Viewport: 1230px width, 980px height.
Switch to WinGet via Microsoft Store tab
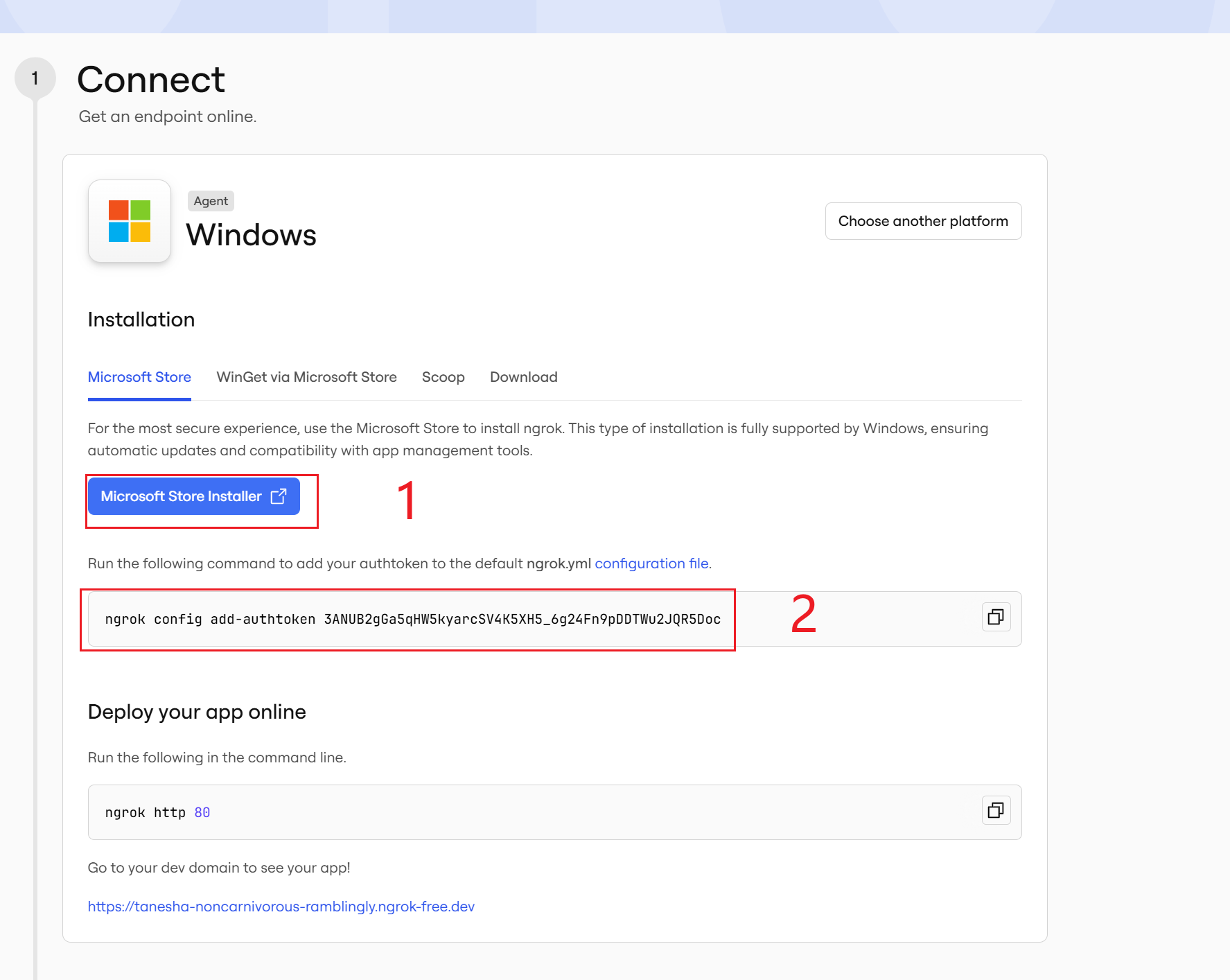point(306,377)
